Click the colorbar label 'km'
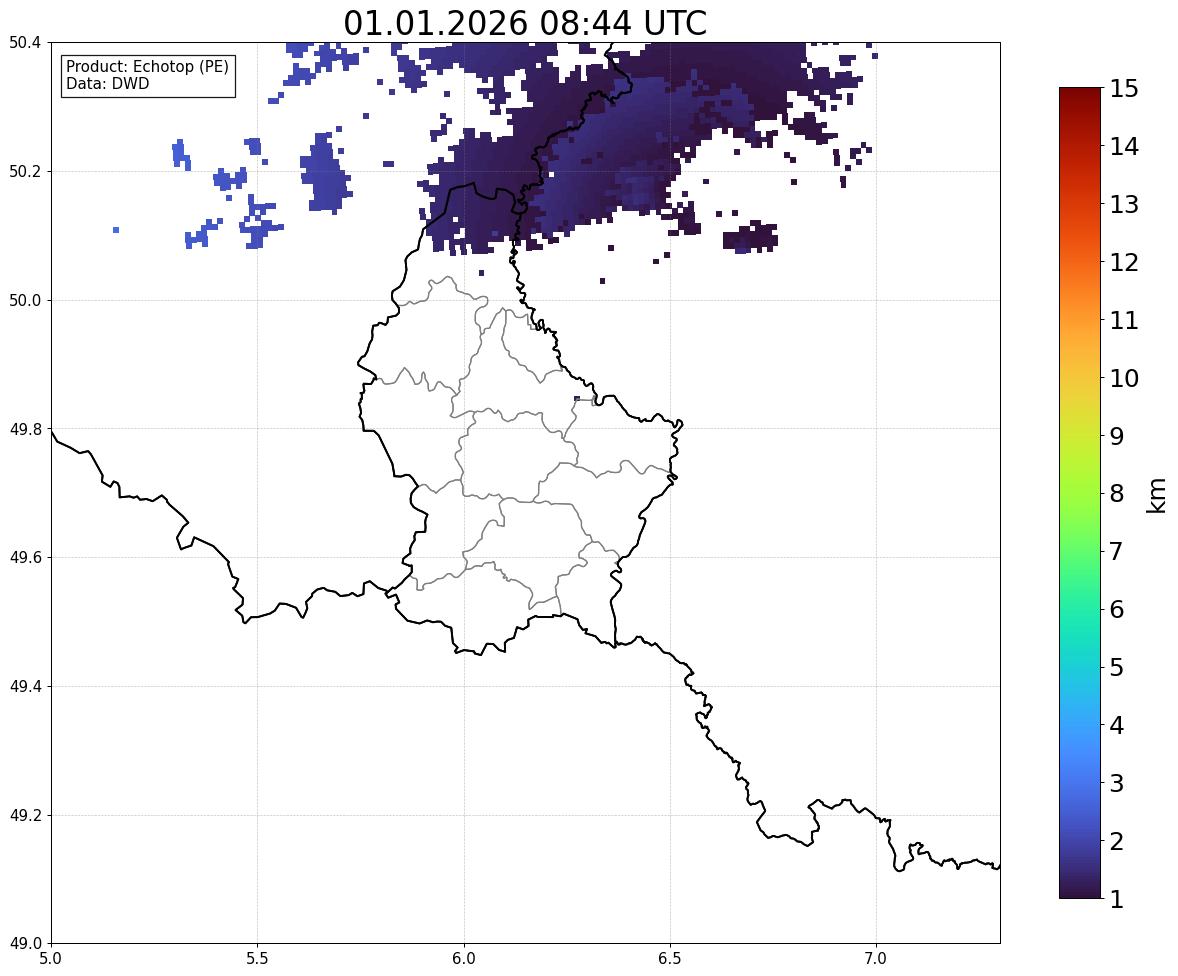 click(1156, 494)
